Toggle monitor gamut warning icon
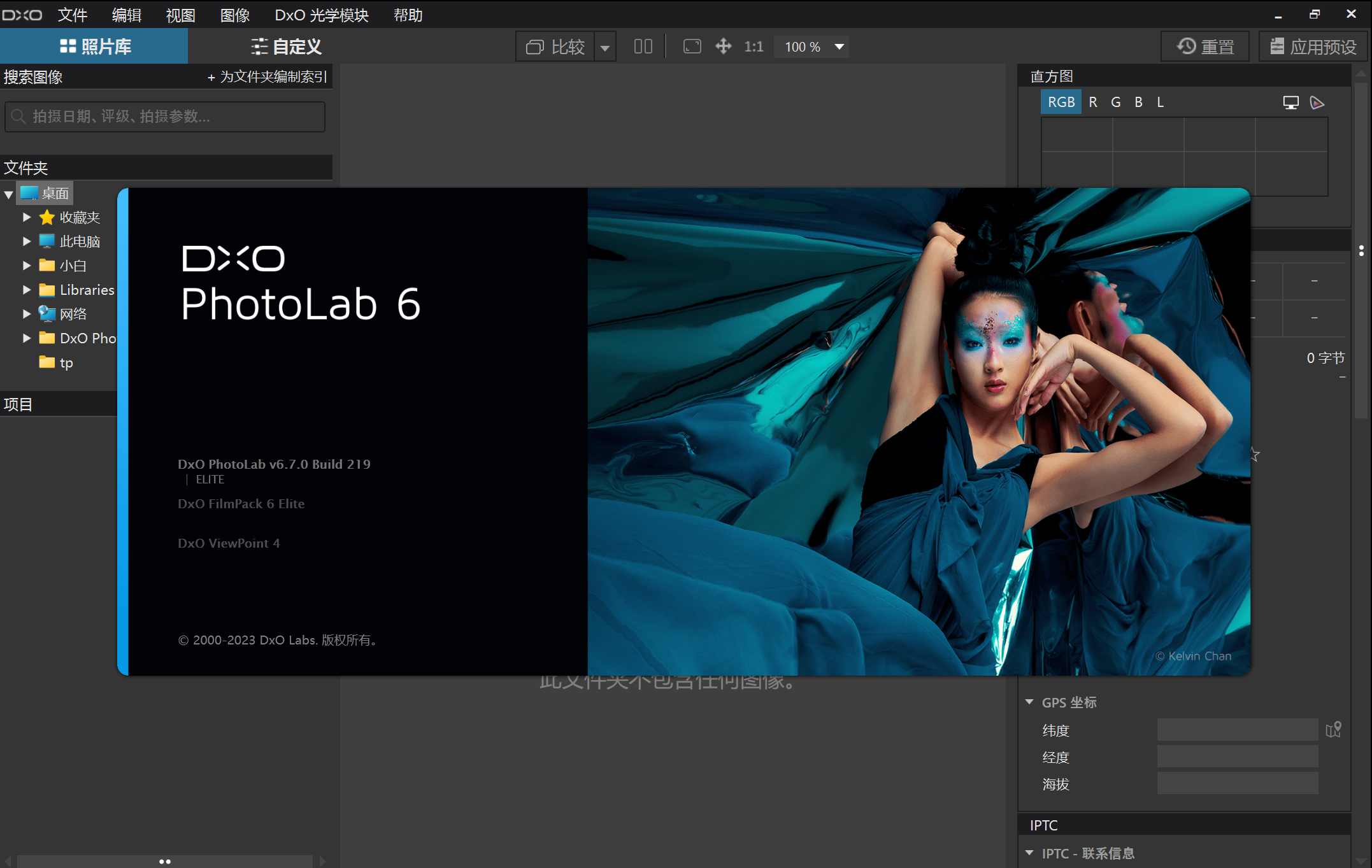Screen dimensions: 1372x868 [x=1291, y=103]
